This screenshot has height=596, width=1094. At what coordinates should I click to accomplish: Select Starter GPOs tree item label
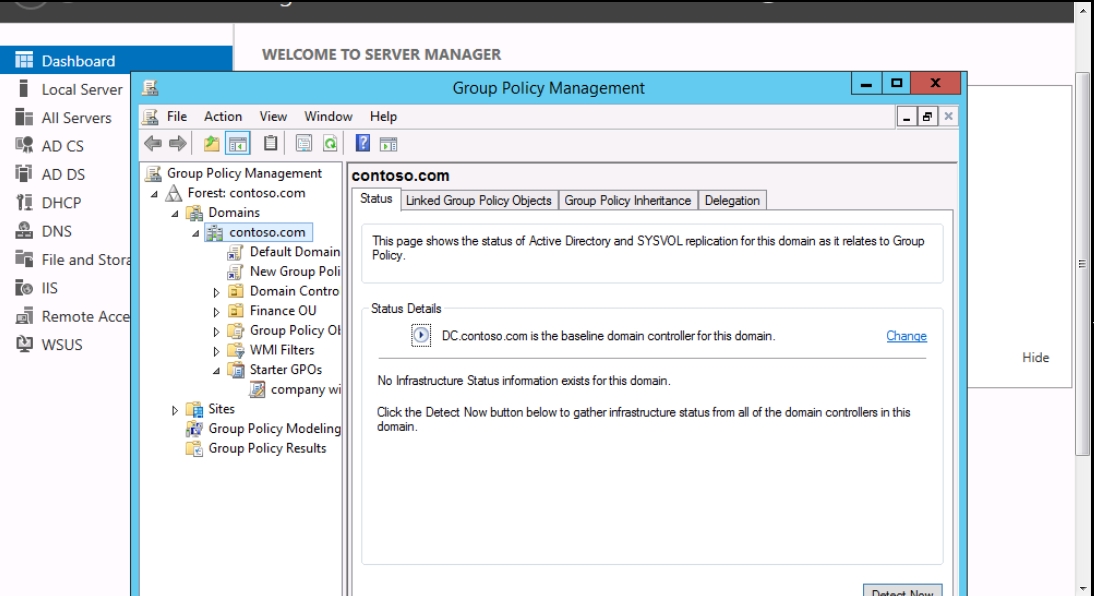pos(286,369)
